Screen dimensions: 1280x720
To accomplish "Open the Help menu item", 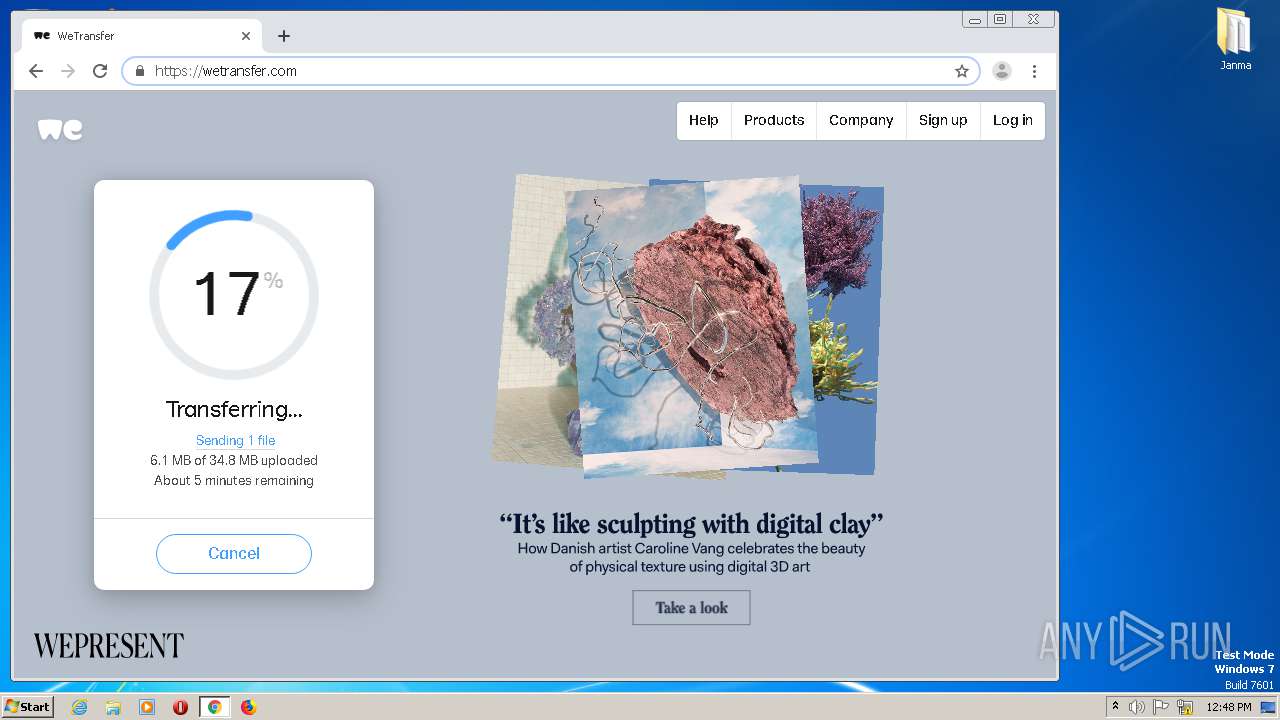I will pos(704,120).
